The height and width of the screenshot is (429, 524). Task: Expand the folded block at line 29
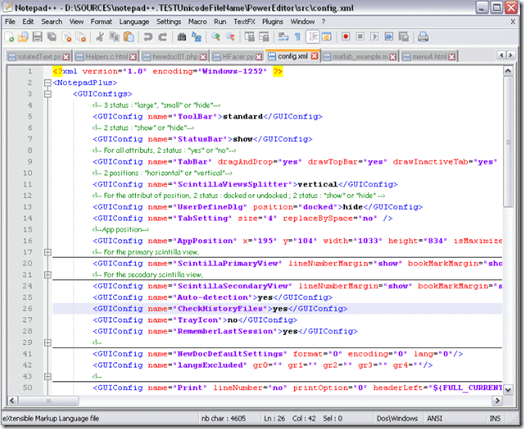(x=47, y=343)
